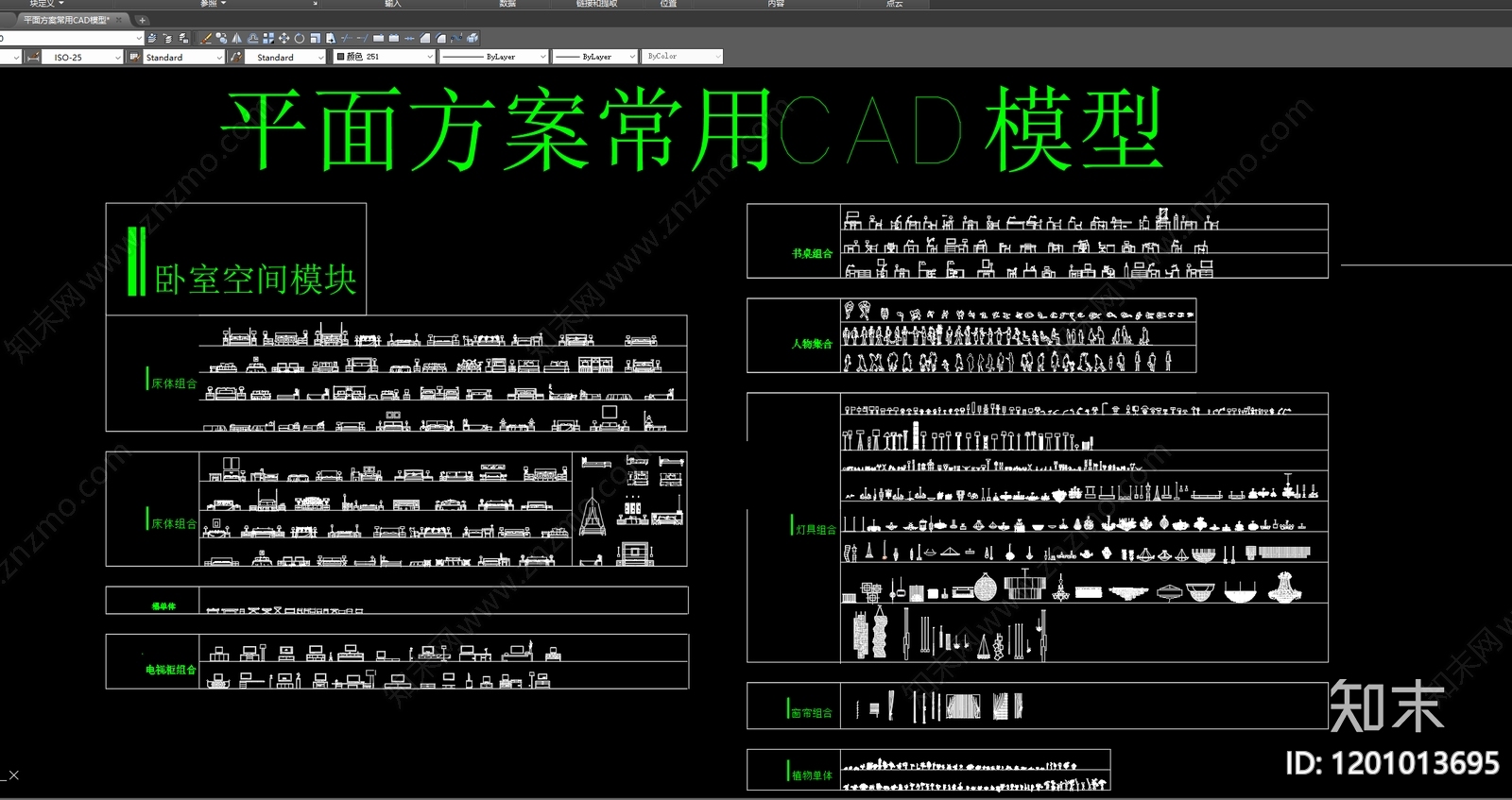Select the Join tool

coord(409,39)
